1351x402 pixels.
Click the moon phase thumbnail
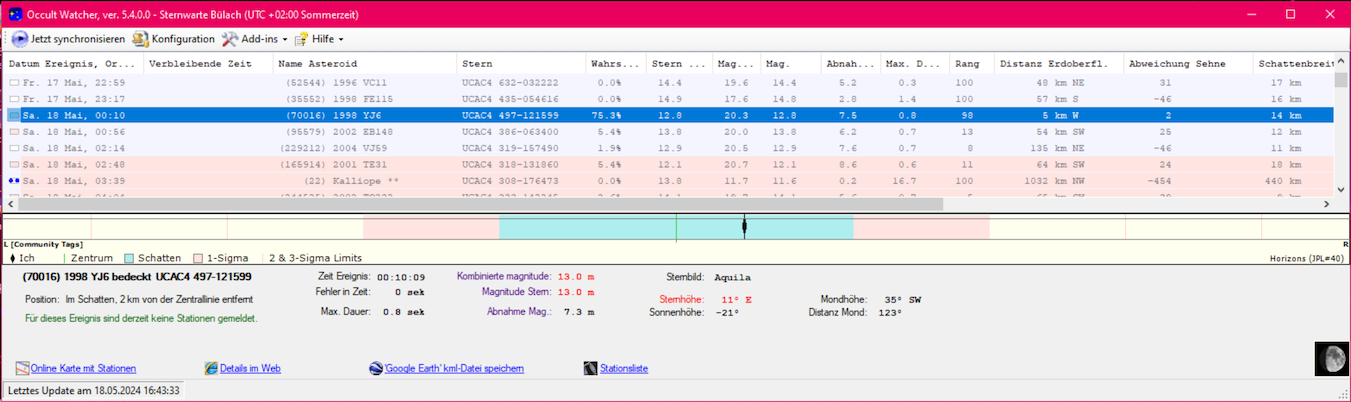point(1330,358)
